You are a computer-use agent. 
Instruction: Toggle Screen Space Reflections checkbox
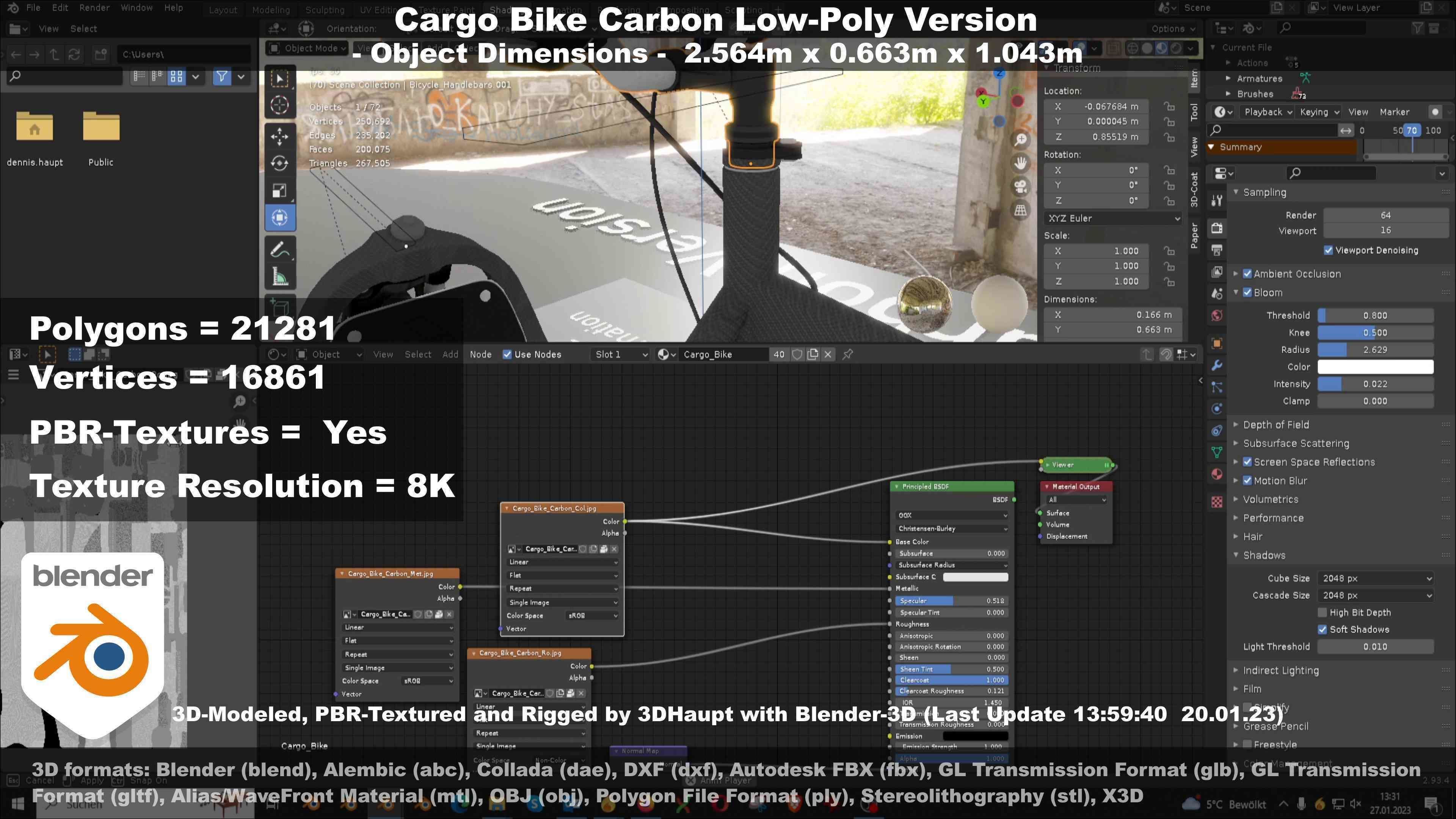pyautogui.click(x=1247, y=462)
